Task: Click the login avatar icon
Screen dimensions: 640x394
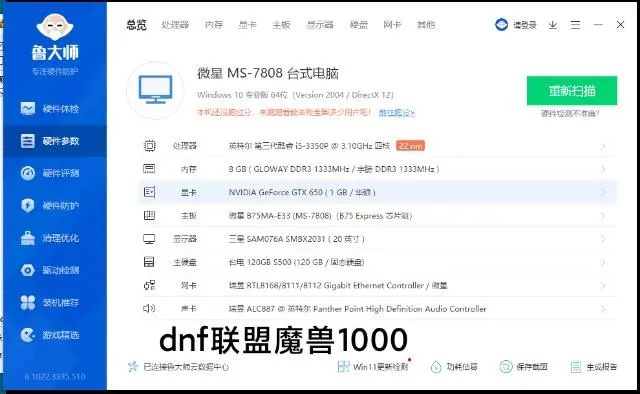Action: [501, 25]
